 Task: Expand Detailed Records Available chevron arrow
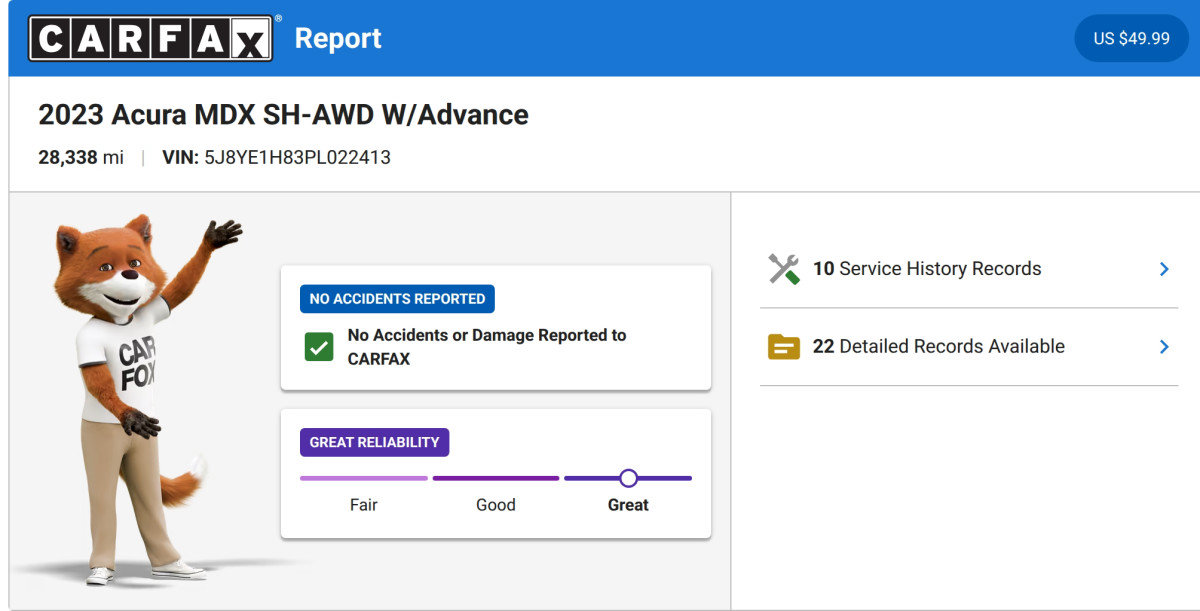point(1164,347)
